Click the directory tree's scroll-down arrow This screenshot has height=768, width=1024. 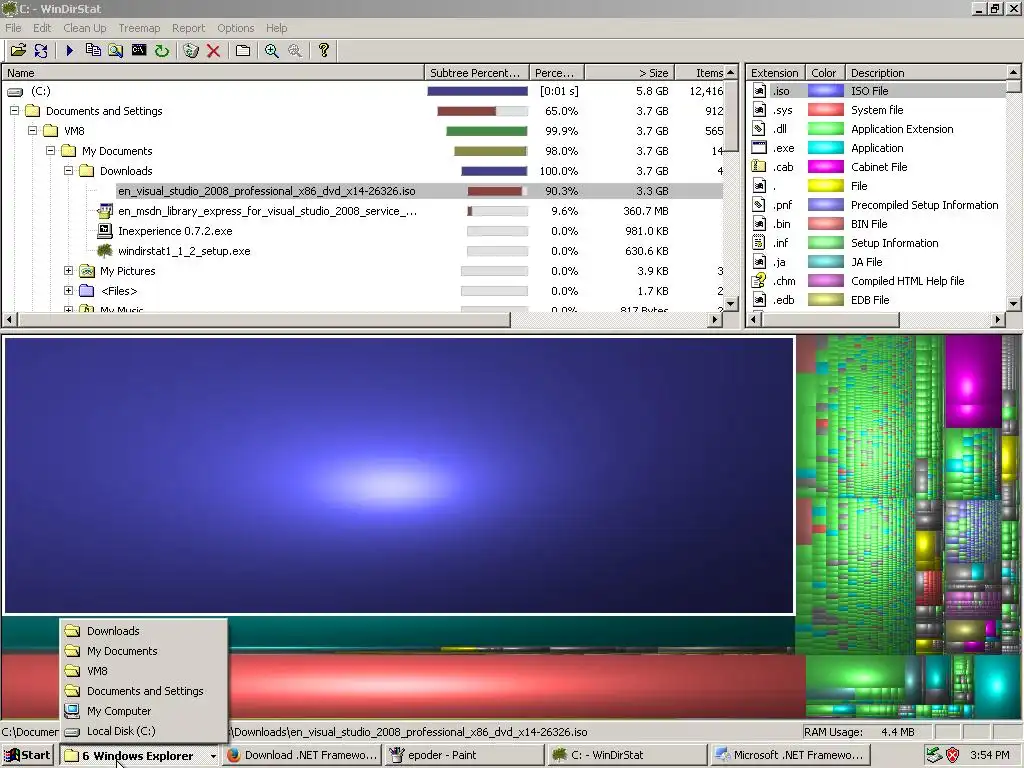point(731,304)
